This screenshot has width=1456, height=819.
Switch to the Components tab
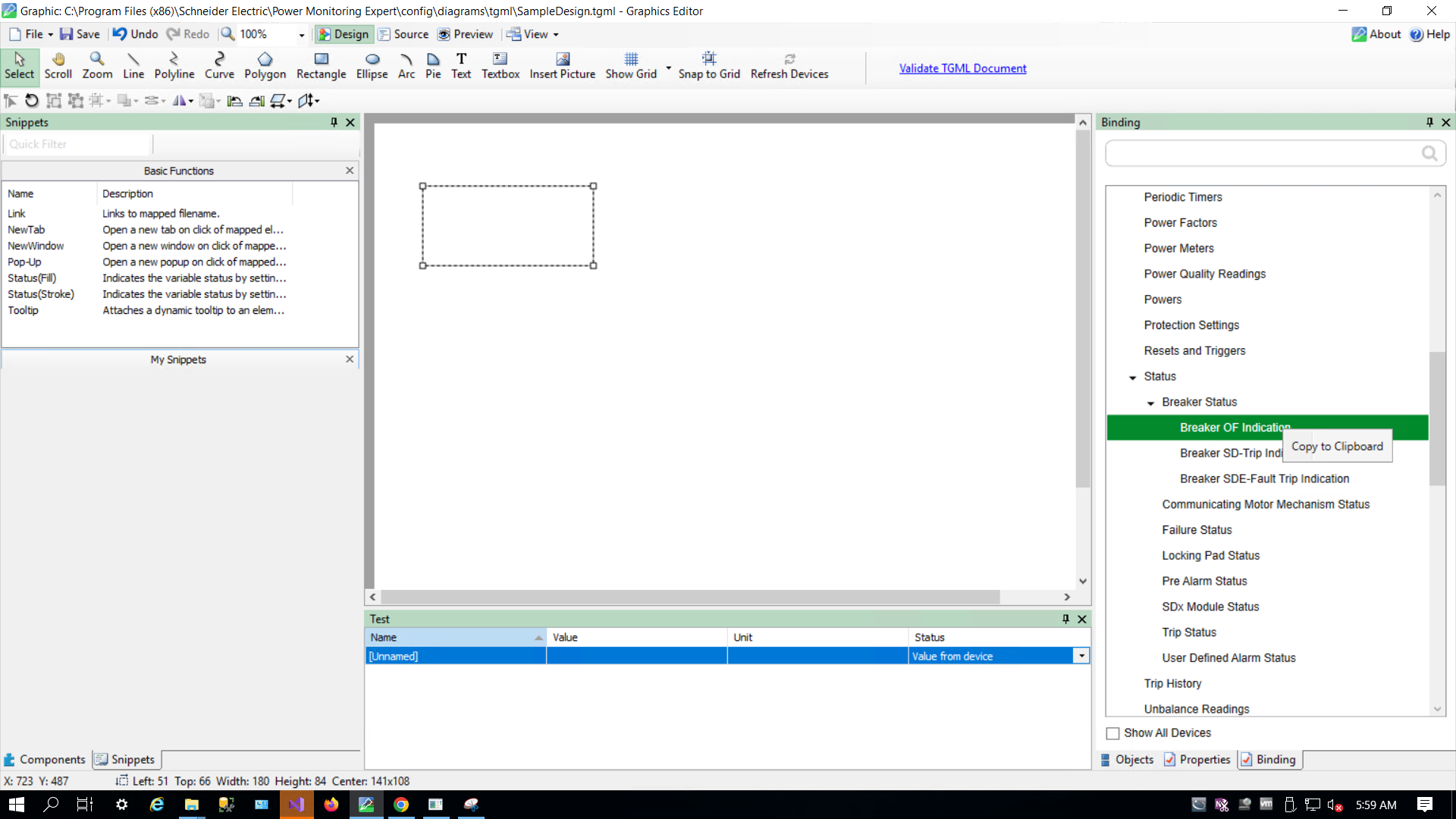click(x=45, y=759)
